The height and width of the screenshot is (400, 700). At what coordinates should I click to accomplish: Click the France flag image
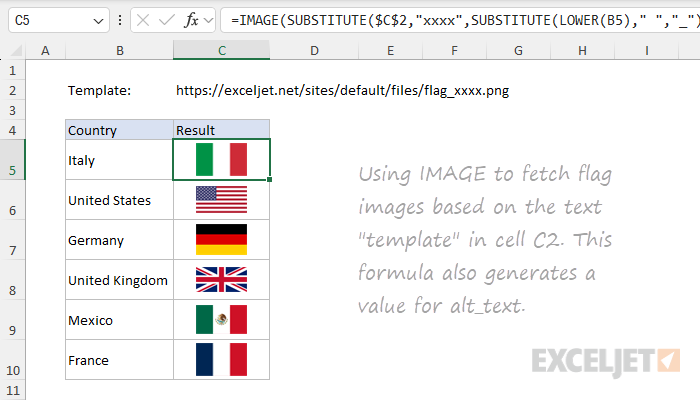pos(221,359)
